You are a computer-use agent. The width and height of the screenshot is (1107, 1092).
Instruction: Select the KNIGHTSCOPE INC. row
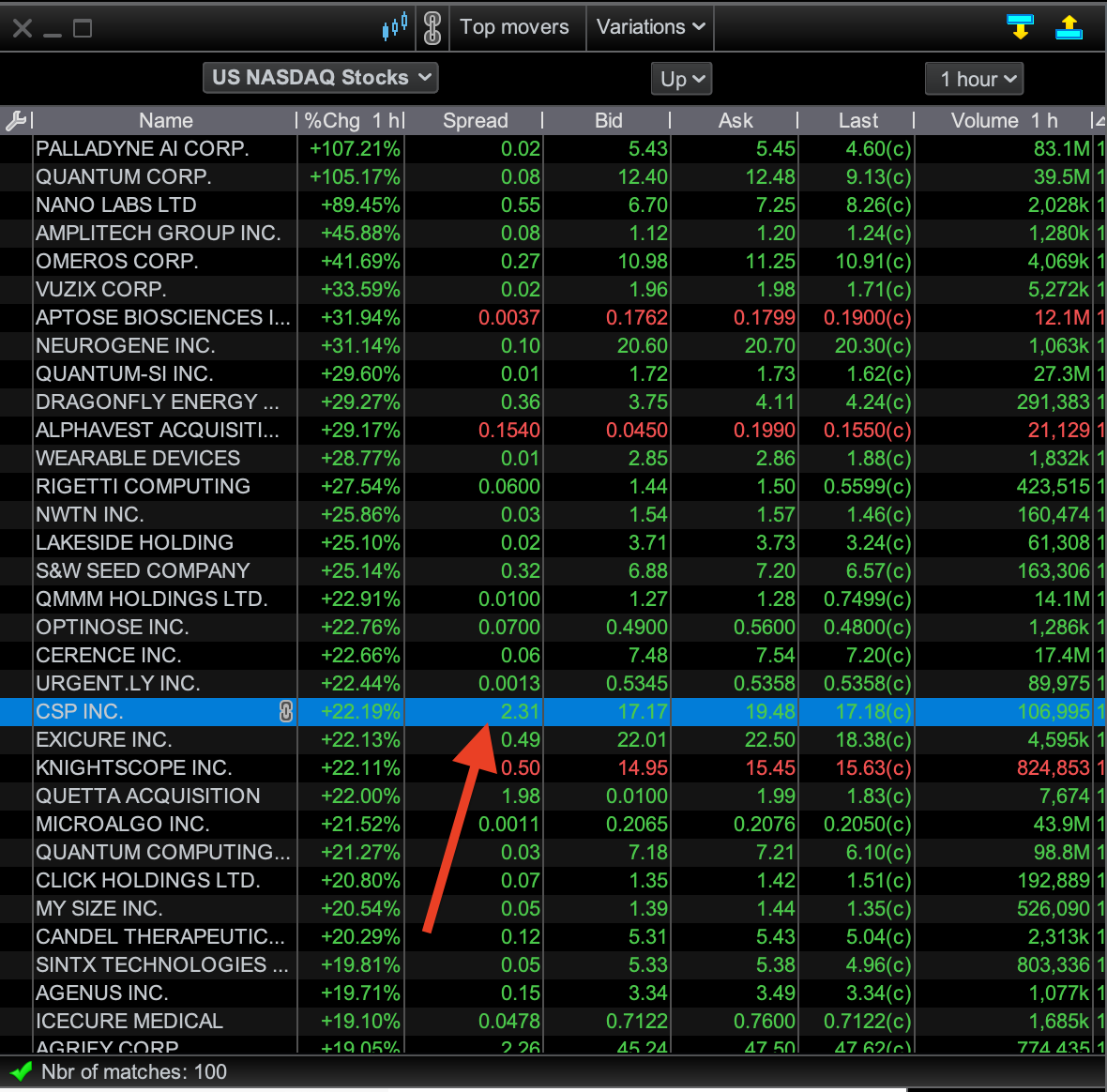click(x=553, y=768)
